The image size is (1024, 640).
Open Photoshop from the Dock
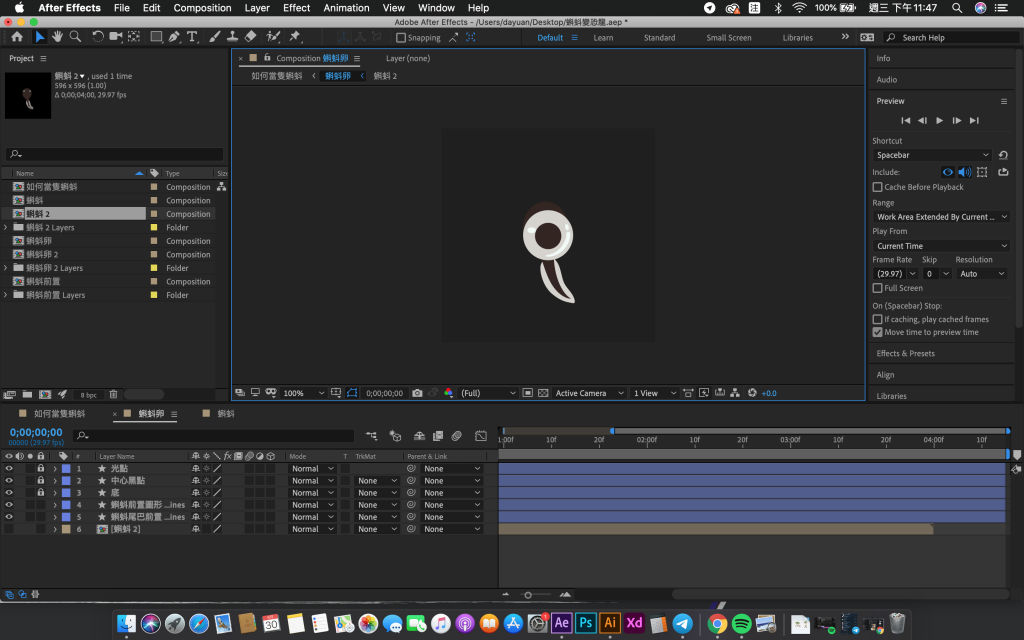[x=586, y=623]
